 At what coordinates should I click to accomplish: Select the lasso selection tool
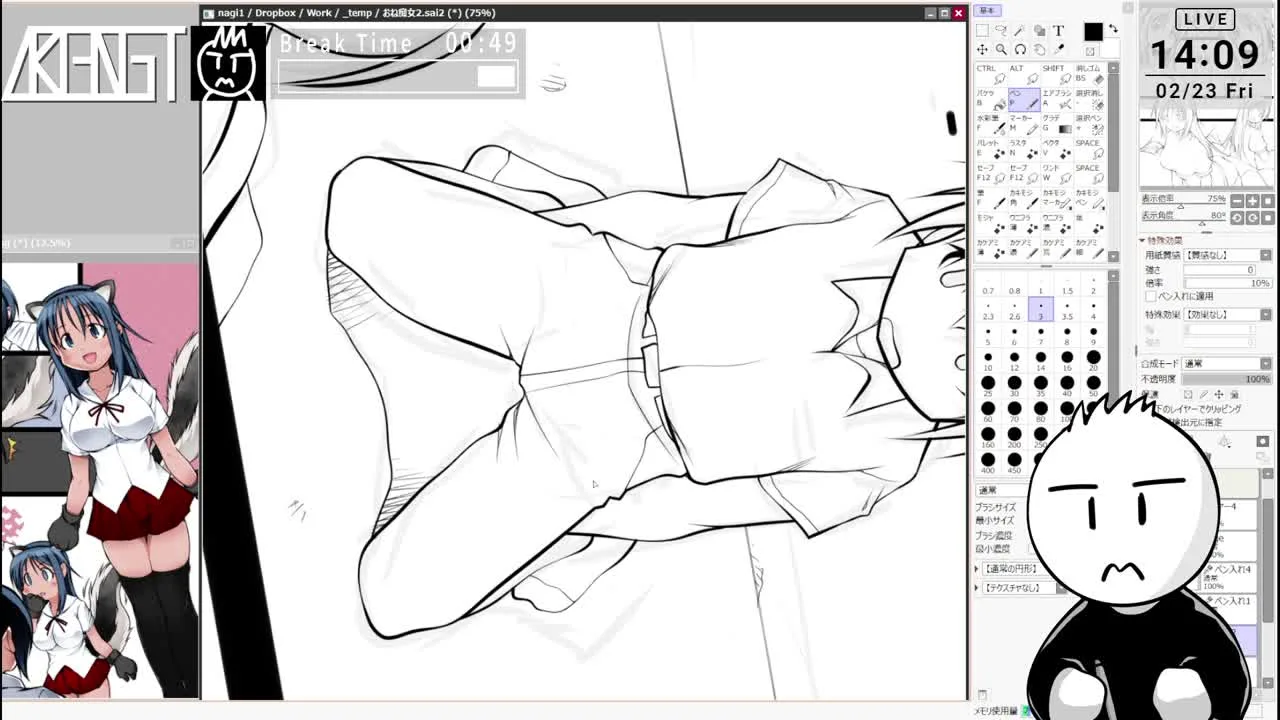[1001, 31]
